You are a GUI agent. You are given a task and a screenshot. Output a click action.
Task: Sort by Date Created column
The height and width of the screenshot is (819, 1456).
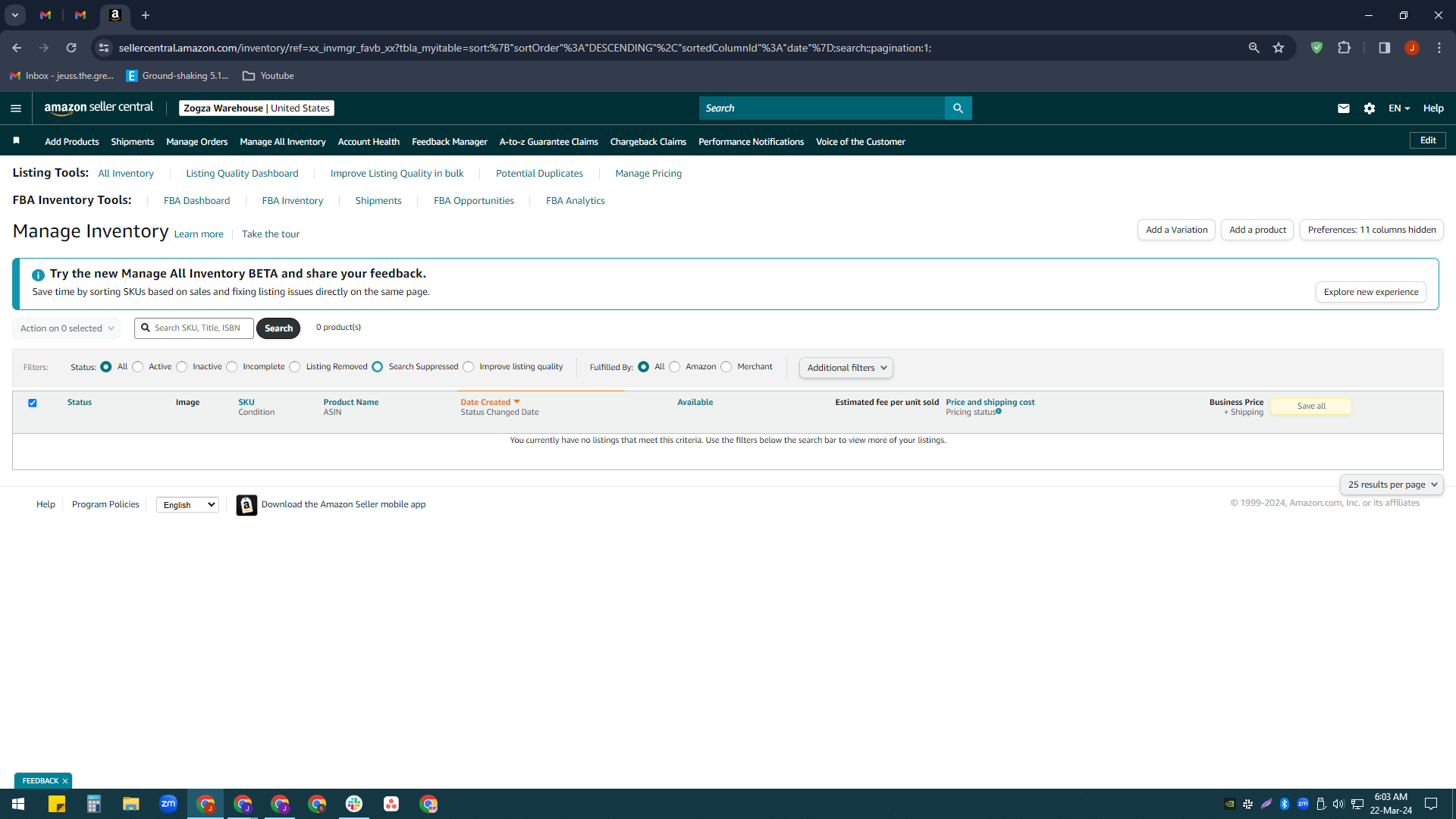pyautogui.click(x=489, y=402)
